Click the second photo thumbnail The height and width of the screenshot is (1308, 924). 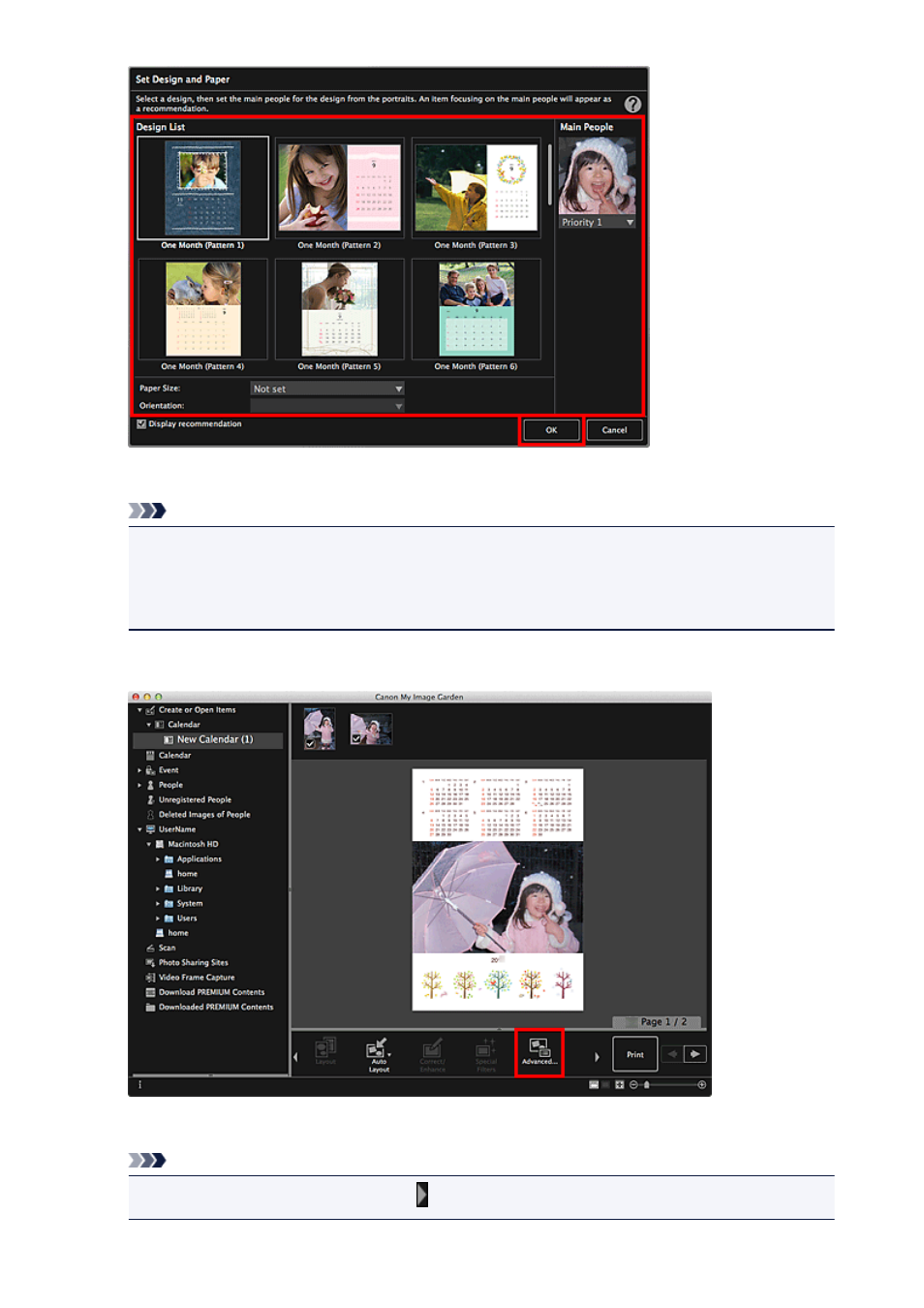(x=371, y=730)
